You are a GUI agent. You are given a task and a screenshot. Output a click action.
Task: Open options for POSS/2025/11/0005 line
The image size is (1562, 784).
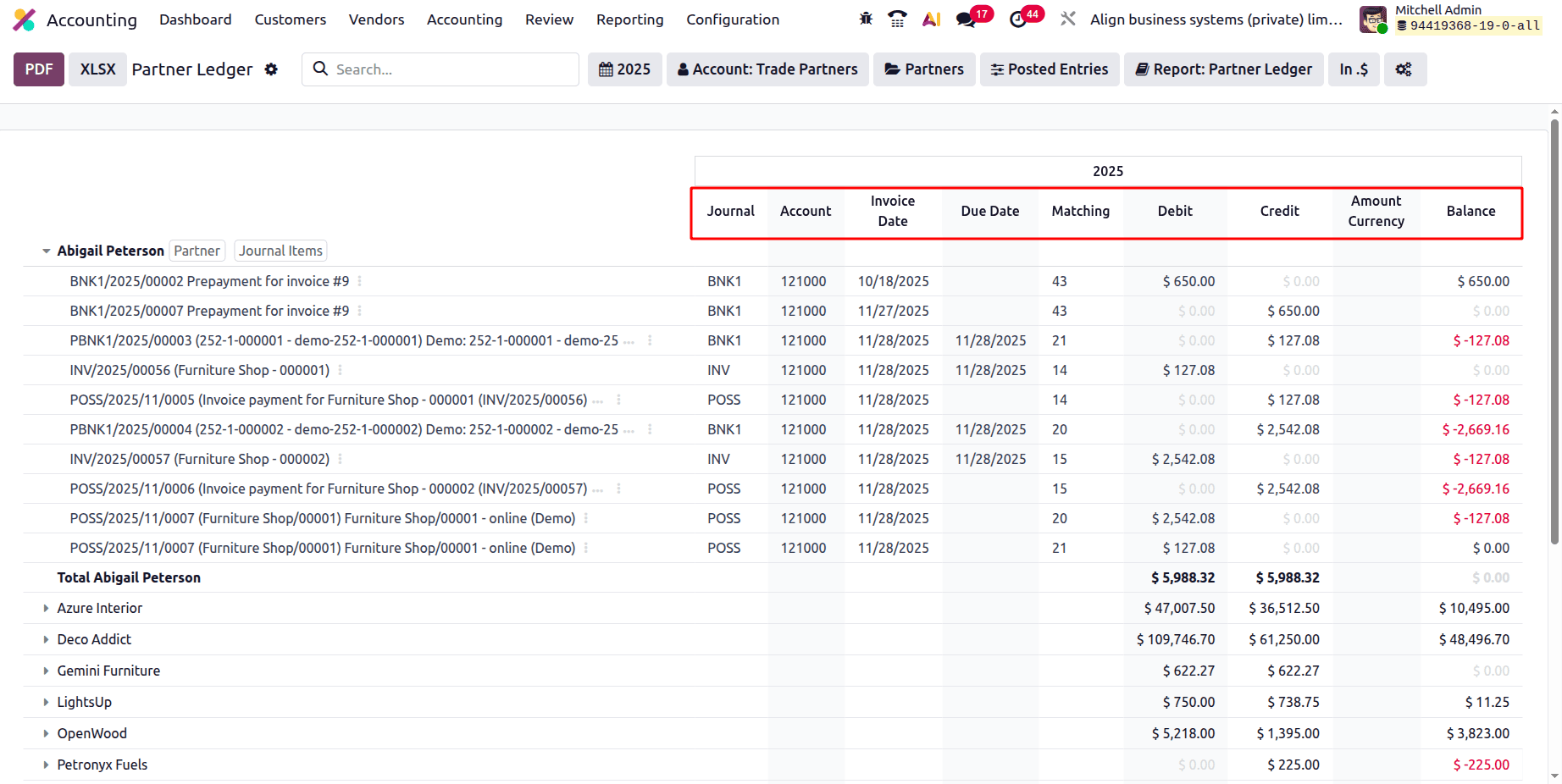click(618, 400)
